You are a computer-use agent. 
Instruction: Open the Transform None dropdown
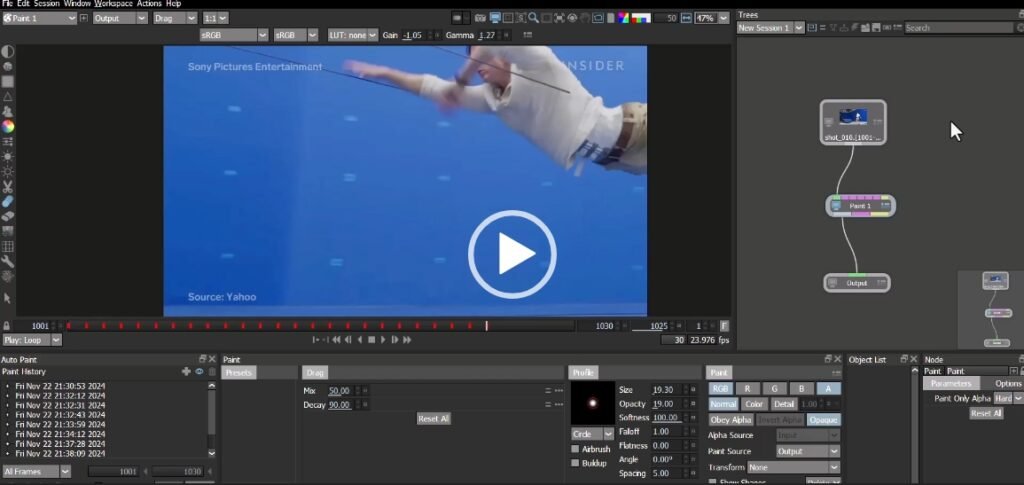793,467
